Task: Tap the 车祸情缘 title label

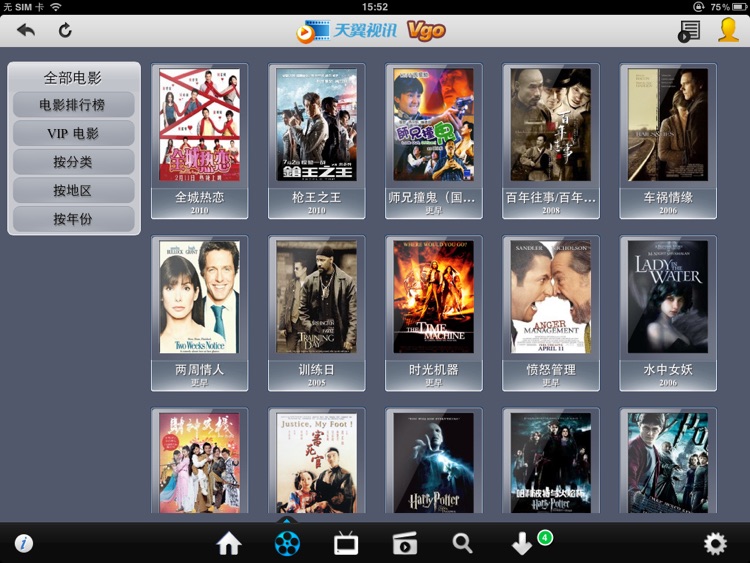Action: (x=668, y=197)
